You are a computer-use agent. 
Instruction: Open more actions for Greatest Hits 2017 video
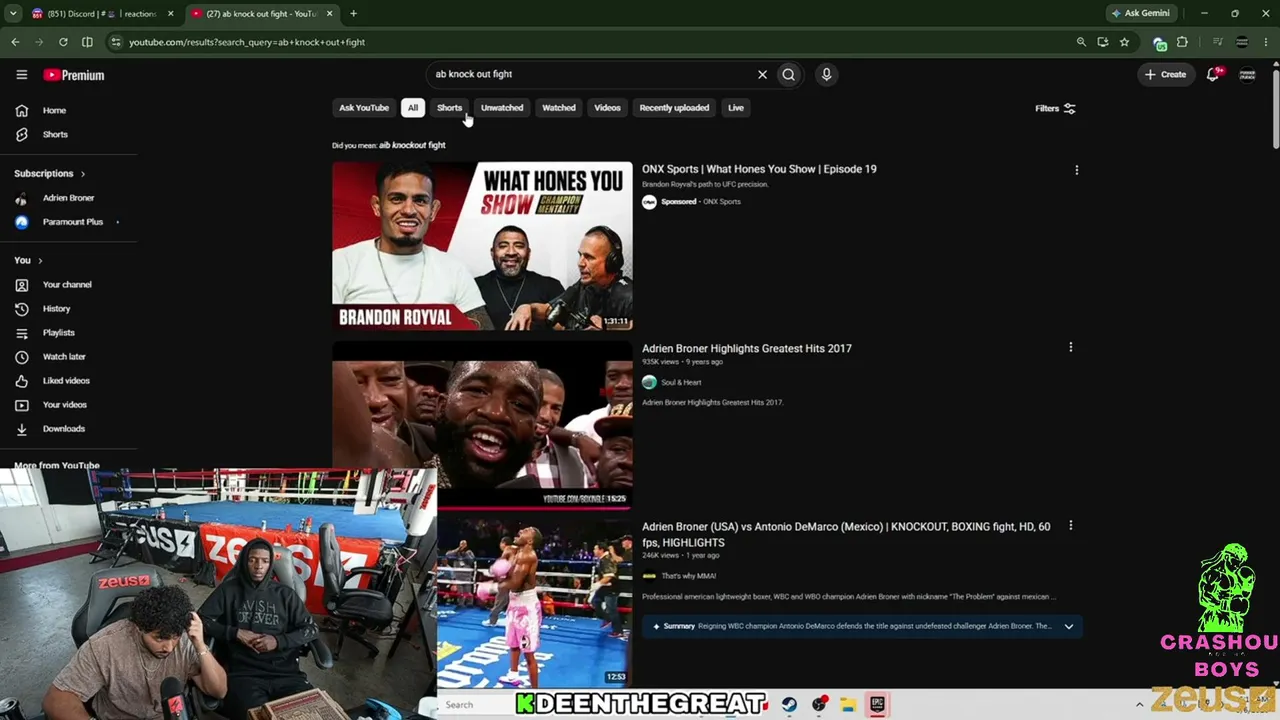click(x=1070, y=347)
